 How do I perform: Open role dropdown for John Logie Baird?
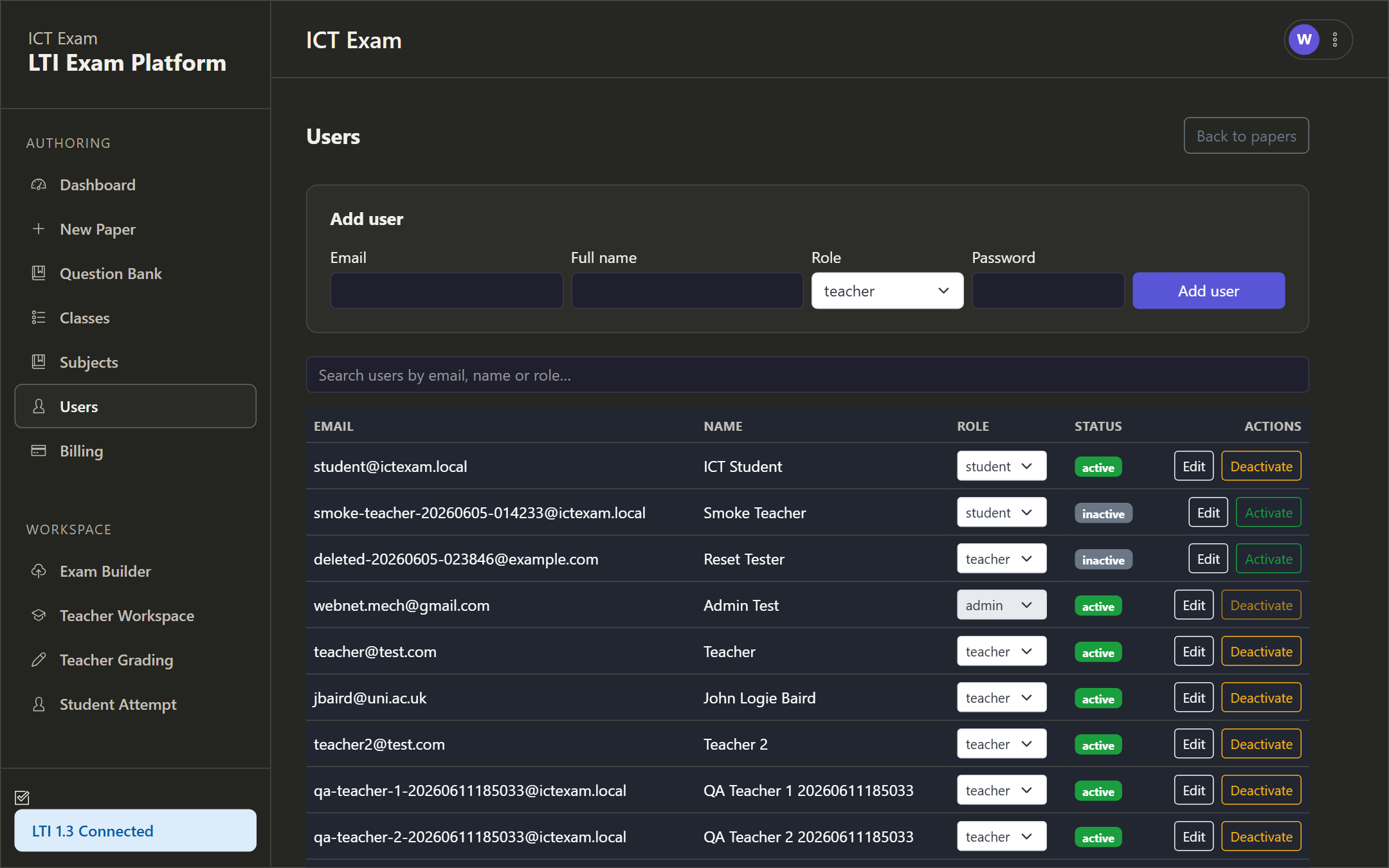coord(1001,698)
